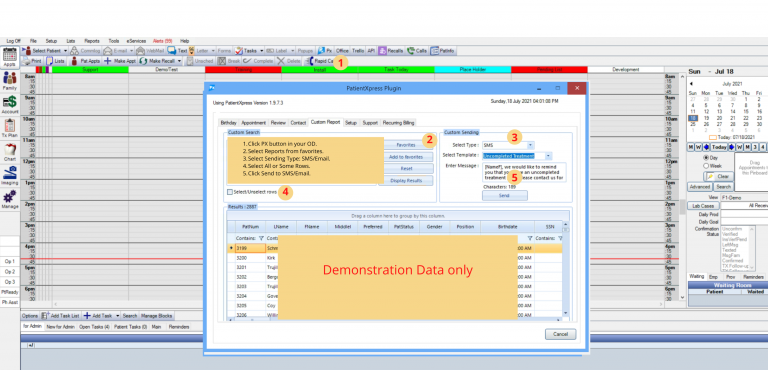
Task: Click the PatNum column header
Action: 250,227
